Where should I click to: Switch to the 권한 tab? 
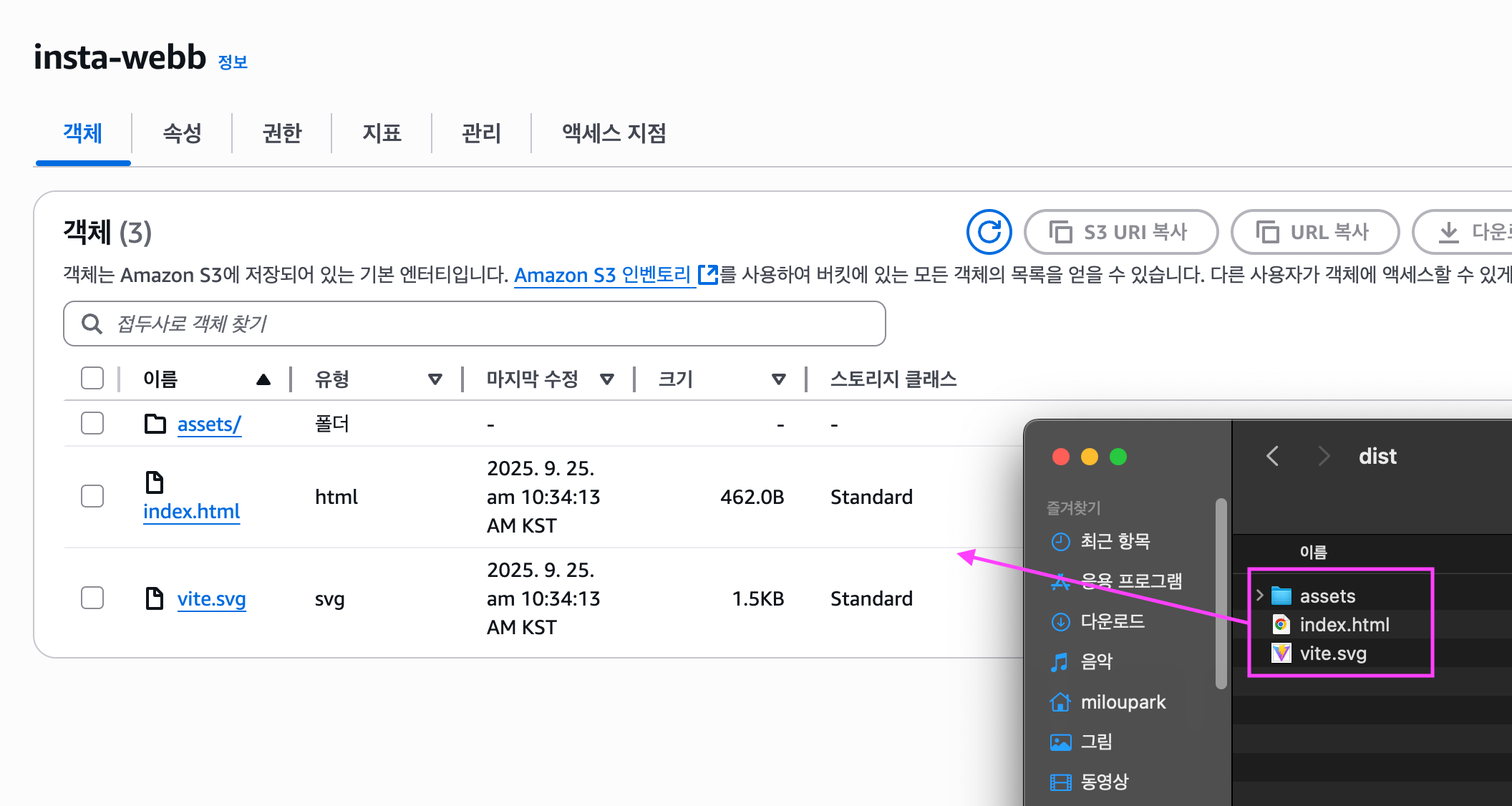(281, 133)
